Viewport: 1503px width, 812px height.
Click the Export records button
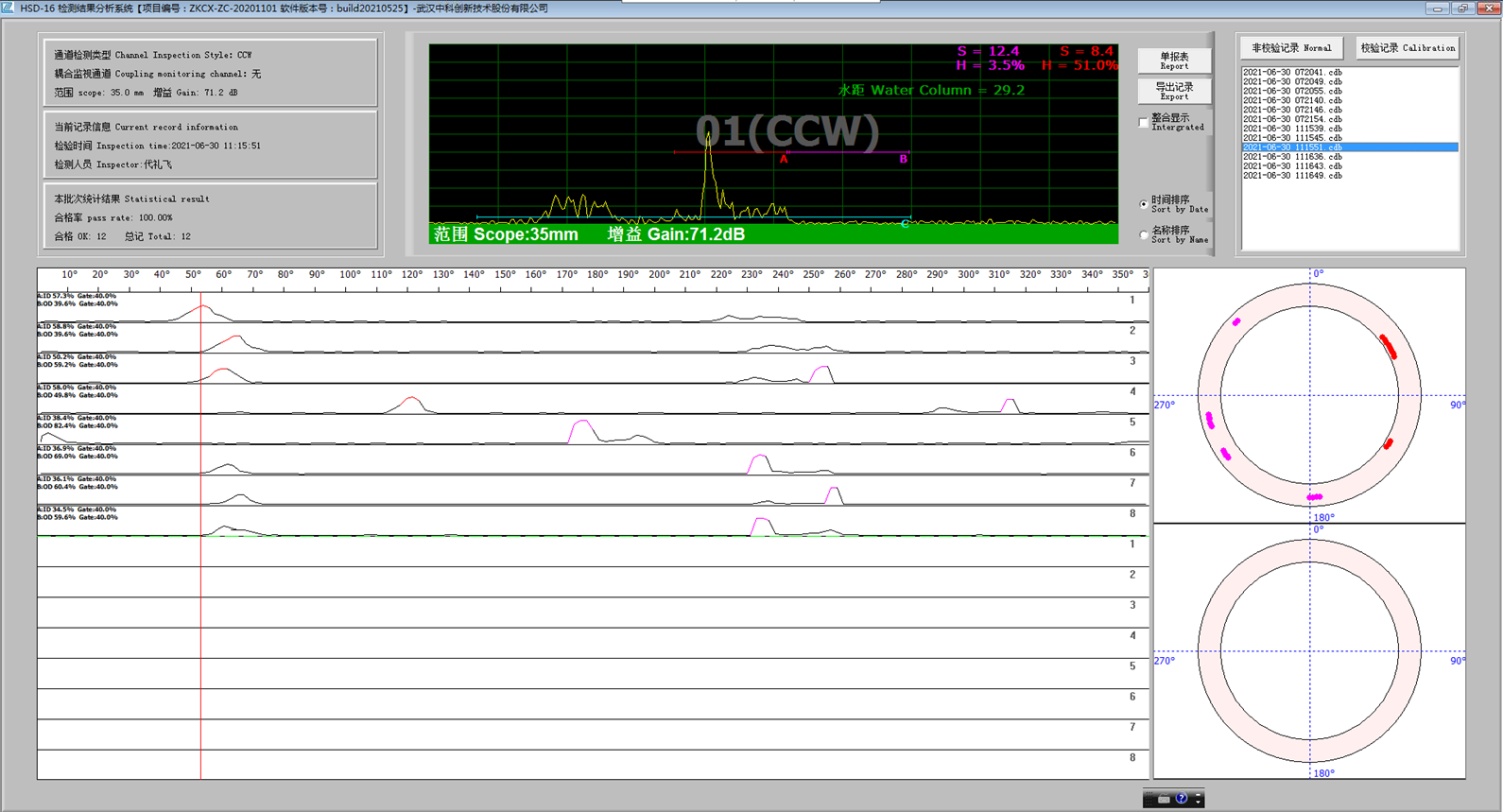[x=1174, y=91]
